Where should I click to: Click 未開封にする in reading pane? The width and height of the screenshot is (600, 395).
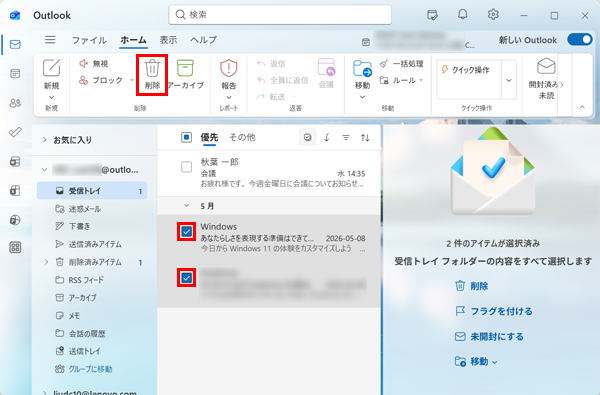[489, 336]
